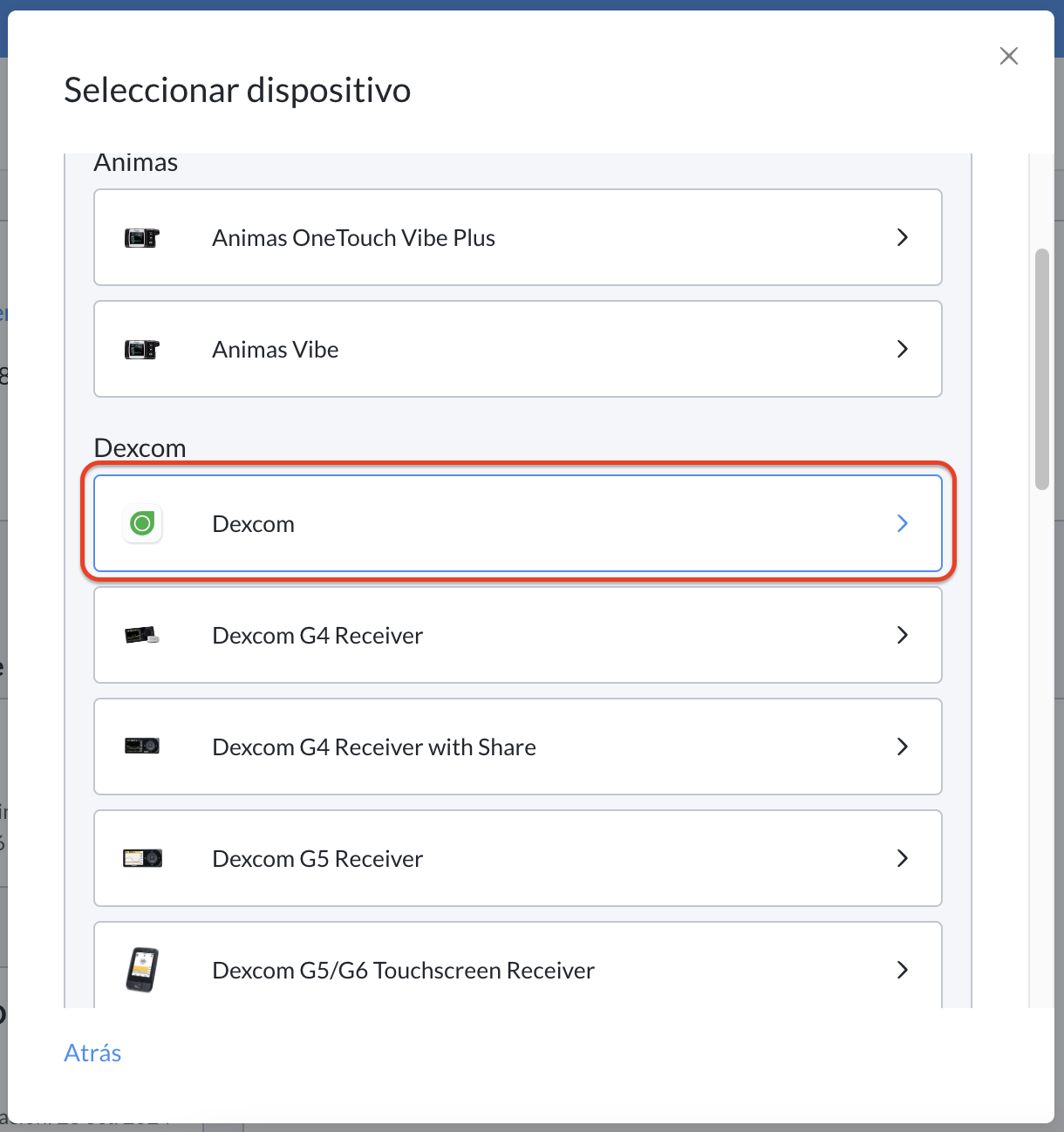Click the Dexcom G5/G6 Touchscreen Receiver icon
1064x1132 pixels.
tap(142, 969)
